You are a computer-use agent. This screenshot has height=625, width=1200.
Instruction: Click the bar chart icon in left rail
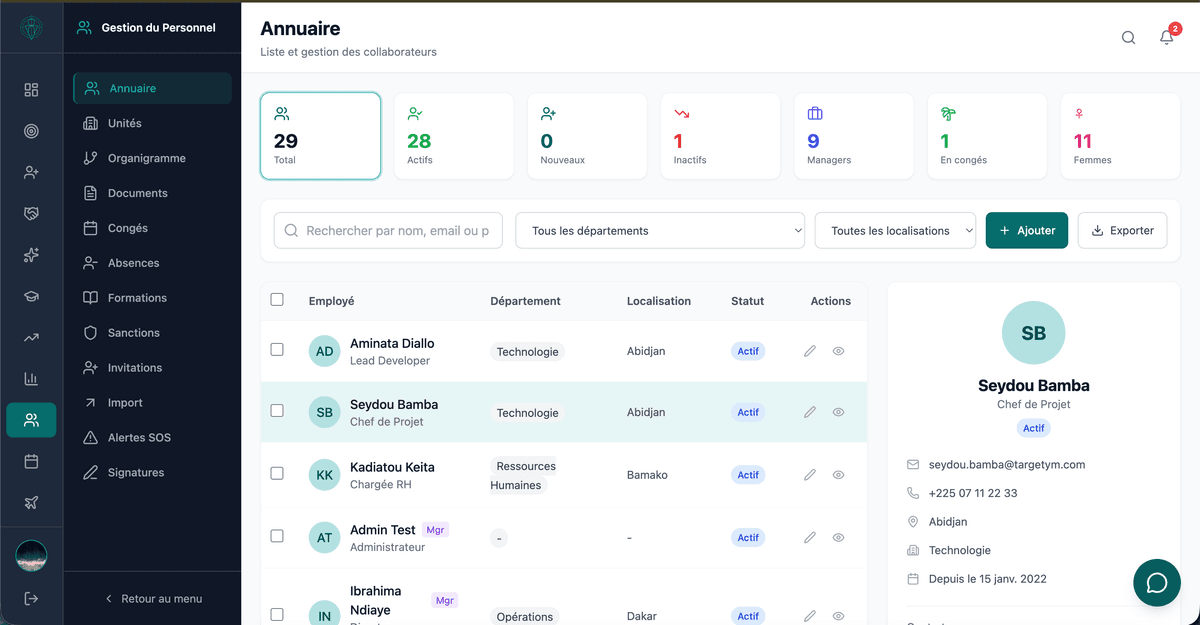pyautogui.click(x=31, y=379)
